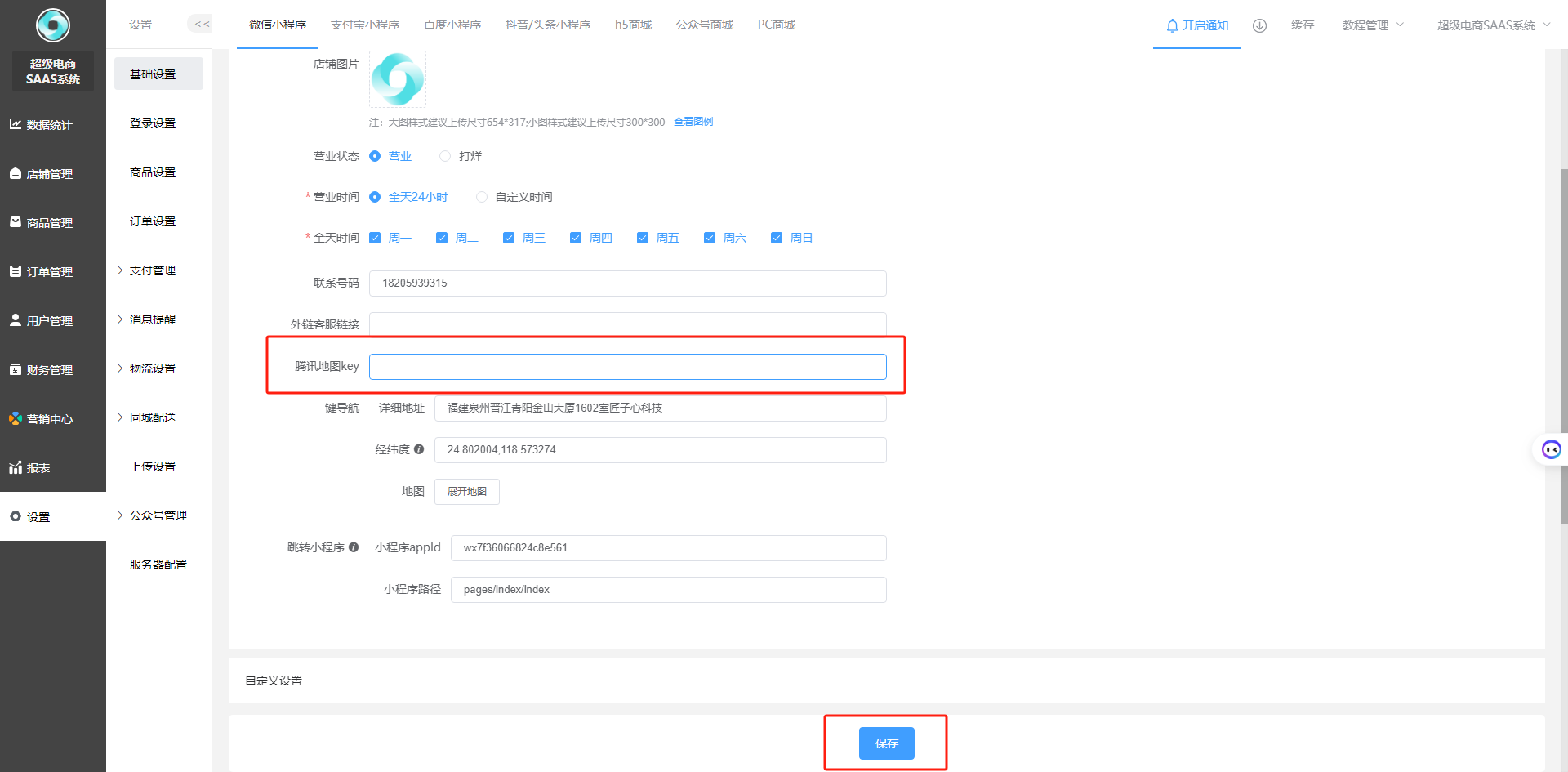Image resolution: width=1568 pixels, height=772 pixels.
Task: Click the download icon in top bar
Action: [x=1259, y=25]
